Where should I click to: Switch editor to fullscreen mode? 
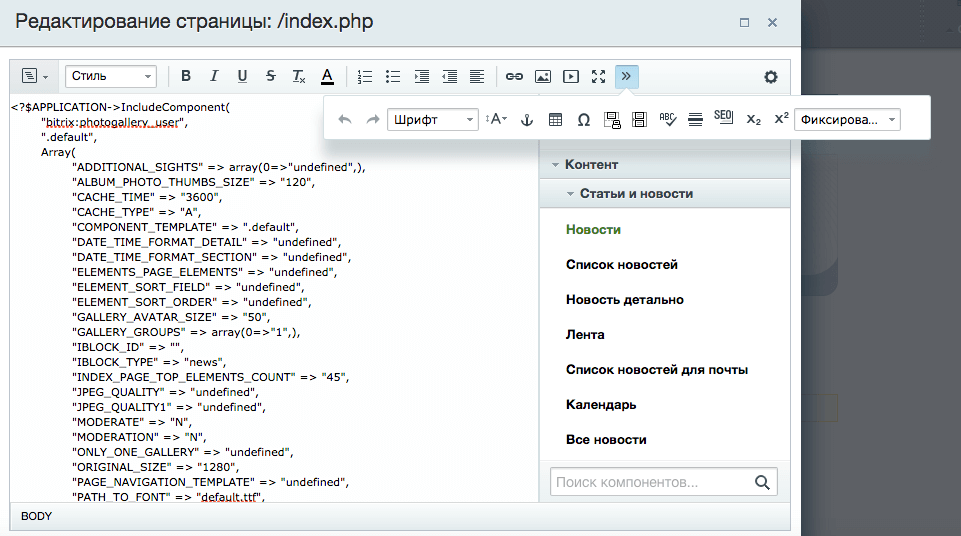[x=599, y=76]
